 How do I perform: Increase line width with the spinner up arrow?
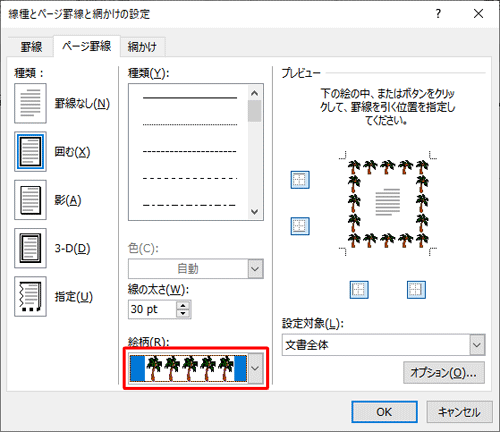tap(183, 305)
